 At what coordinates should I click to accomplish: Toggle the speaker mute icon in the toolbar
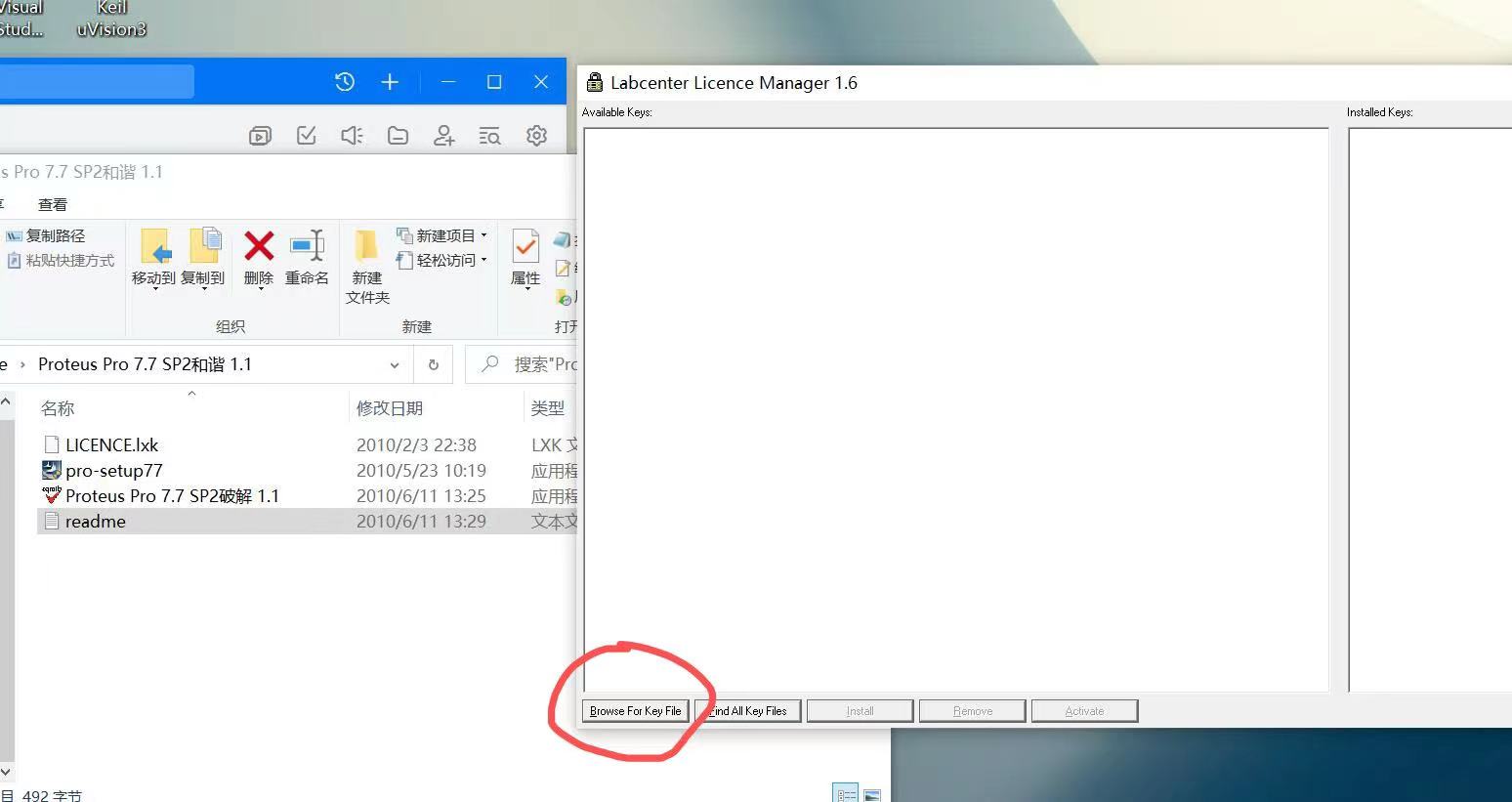point(352,136)
